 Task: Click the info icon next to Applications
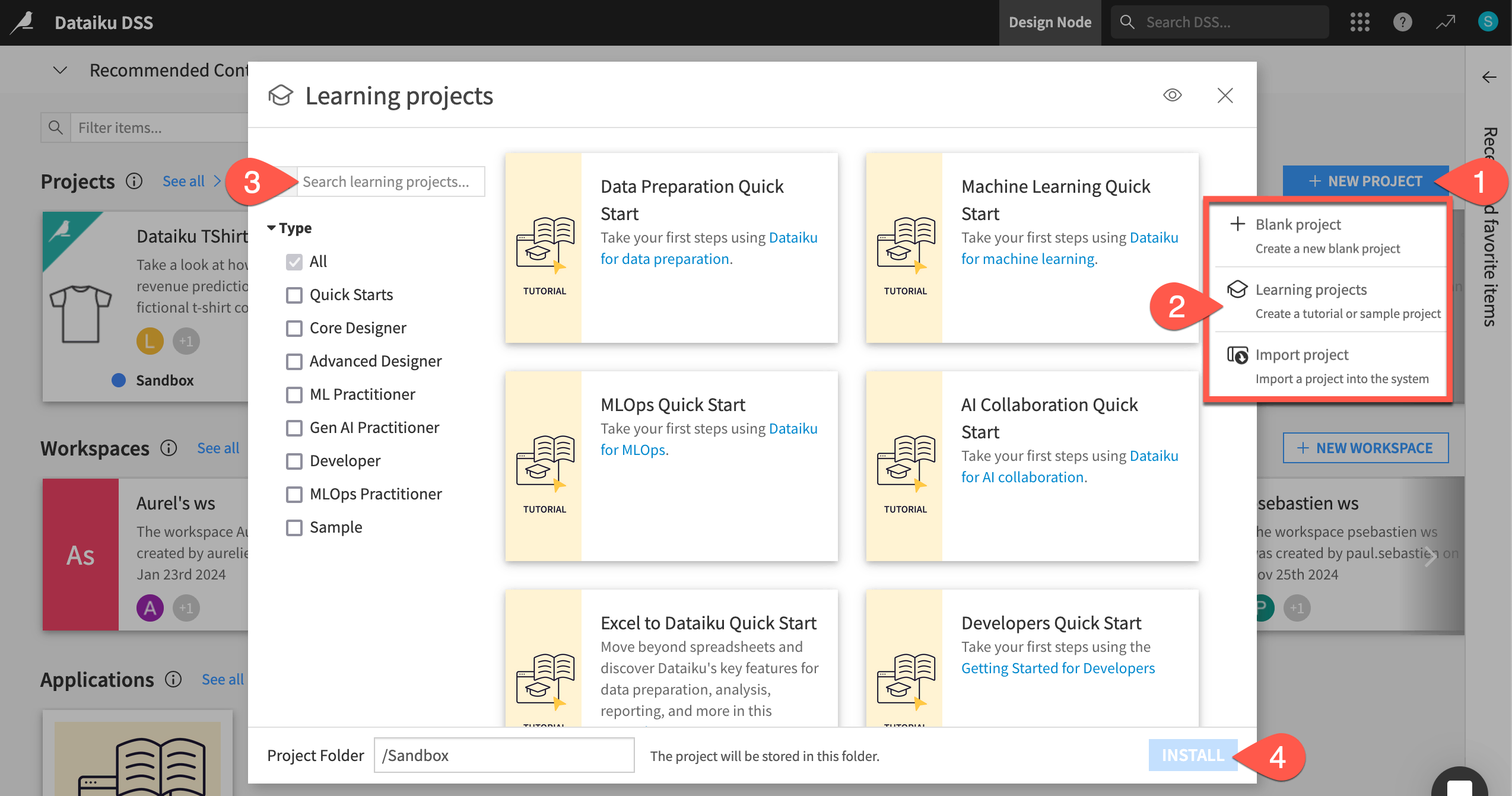pyautogui.click(x=173, y=679)
